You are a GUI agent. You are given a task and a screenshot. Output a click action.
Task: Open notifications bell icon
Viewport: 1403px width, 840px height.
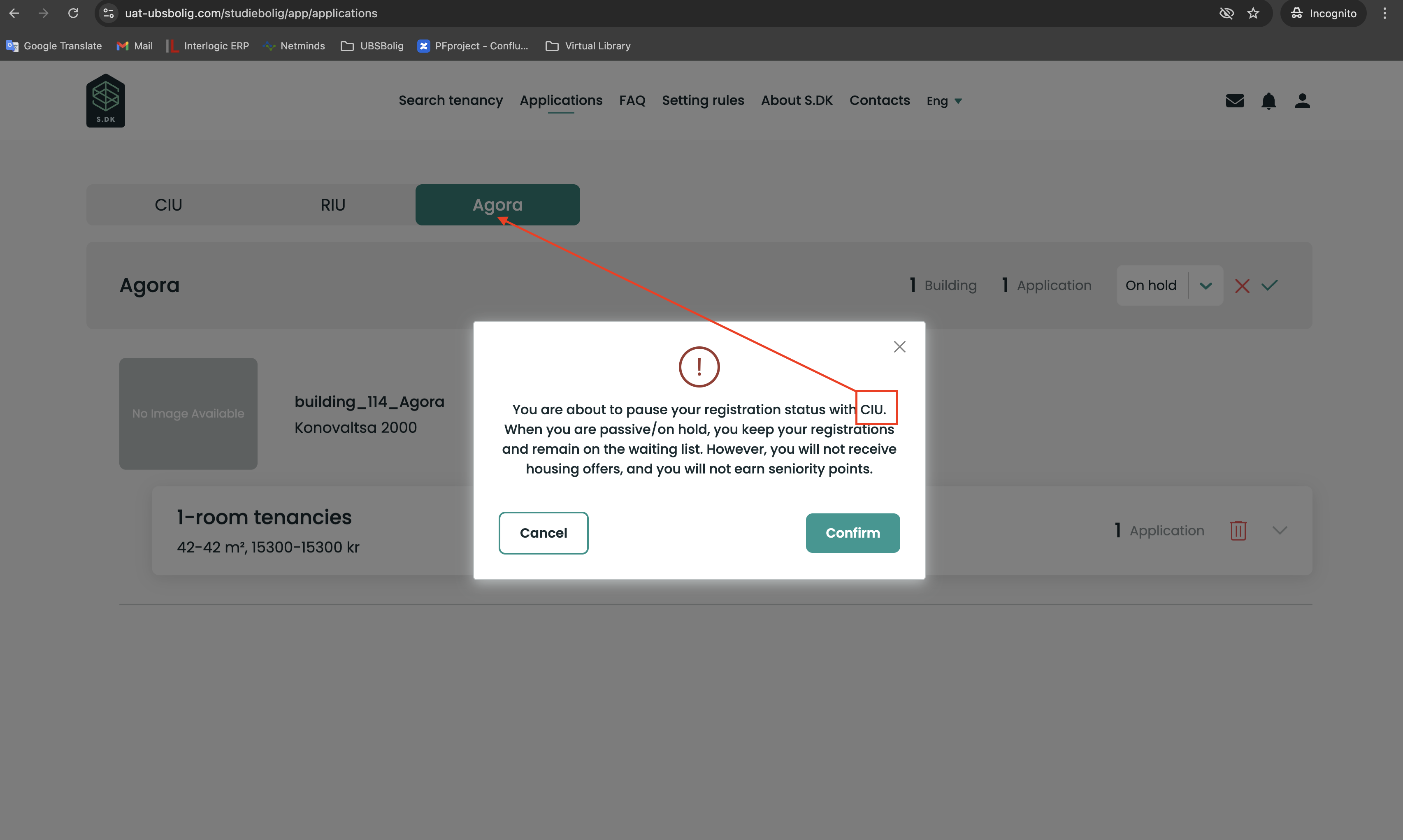1268,101
